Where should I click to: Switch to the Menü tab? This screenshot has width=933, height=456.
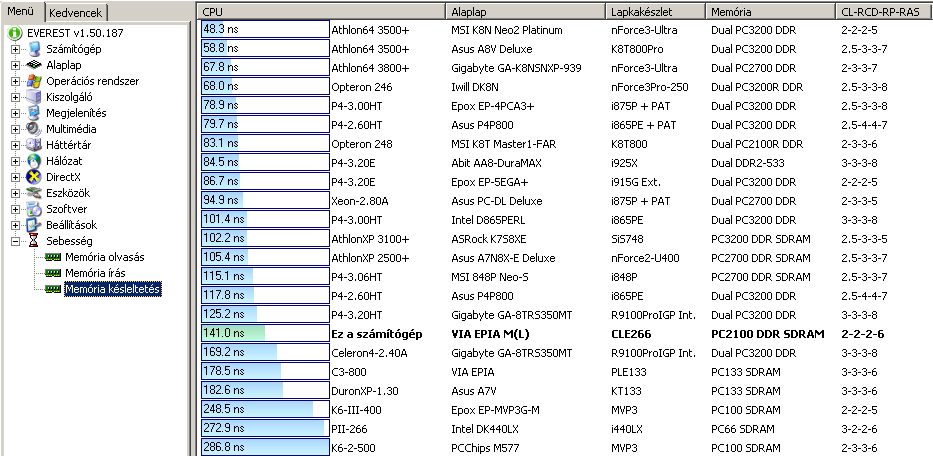pyautogui.click(x=21, y=11)
